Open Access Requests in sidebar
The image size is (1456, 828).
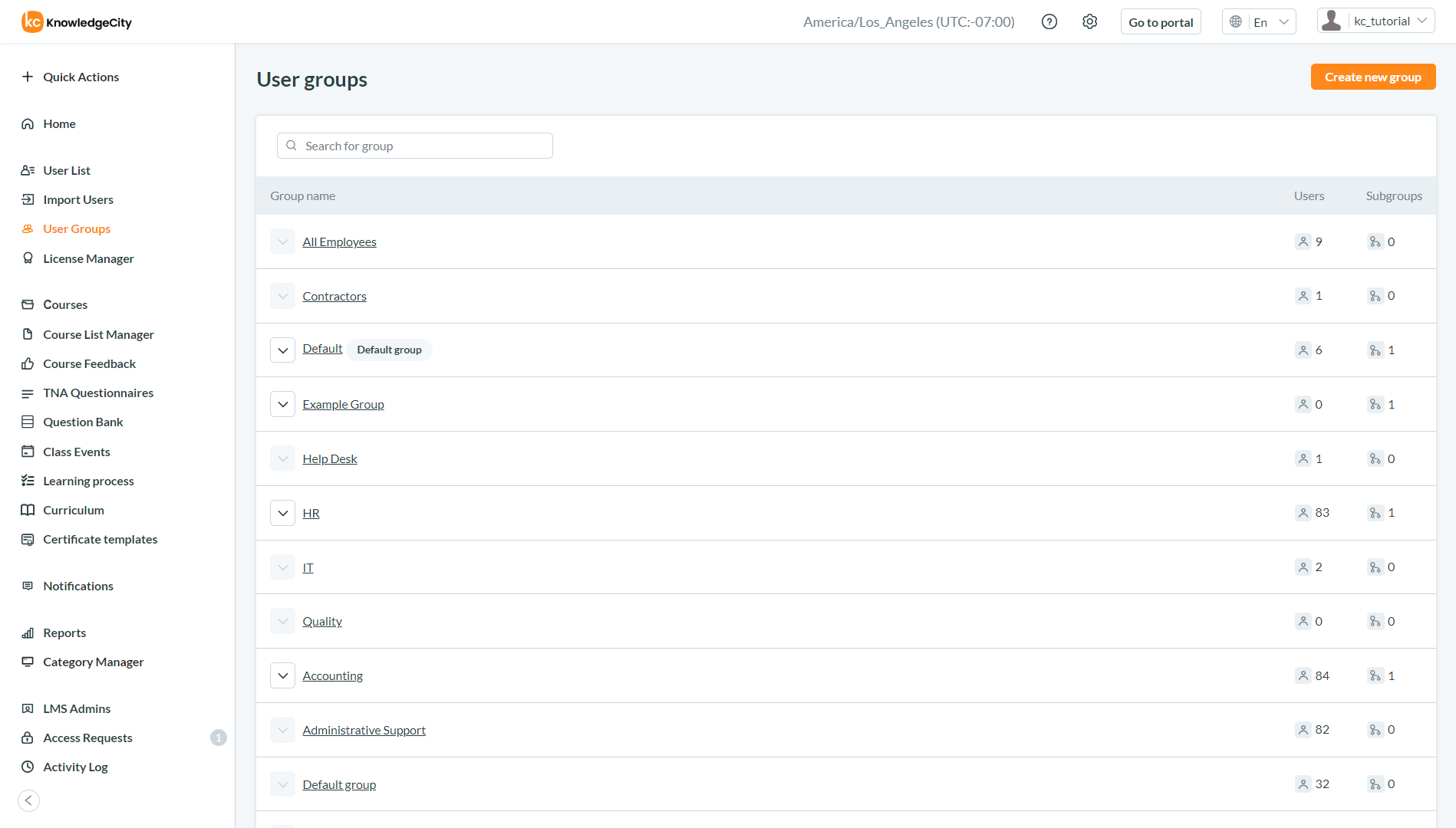point(87,738)
